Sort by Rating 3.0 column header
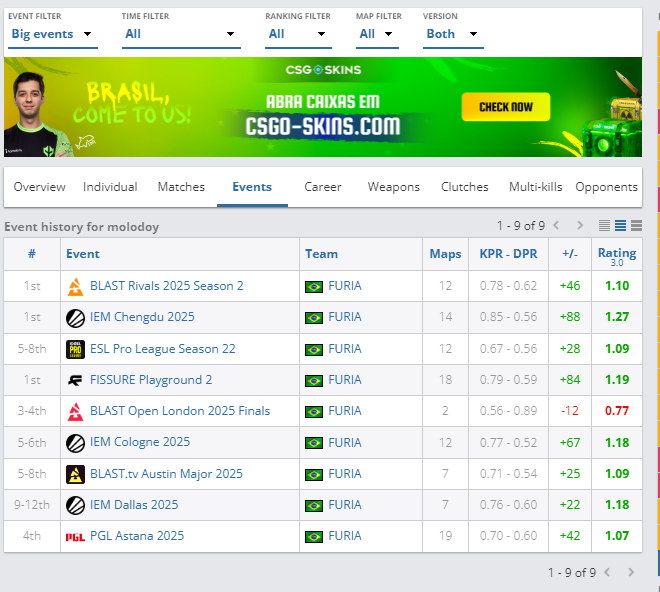660x592 pixels. 617,254
